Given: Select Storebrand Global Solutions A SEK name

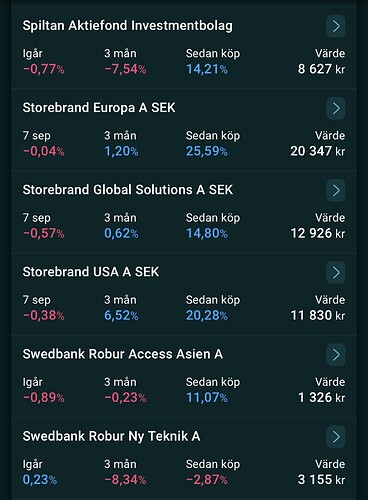Looking at the screenshot, I should click(x=127, y=190).
